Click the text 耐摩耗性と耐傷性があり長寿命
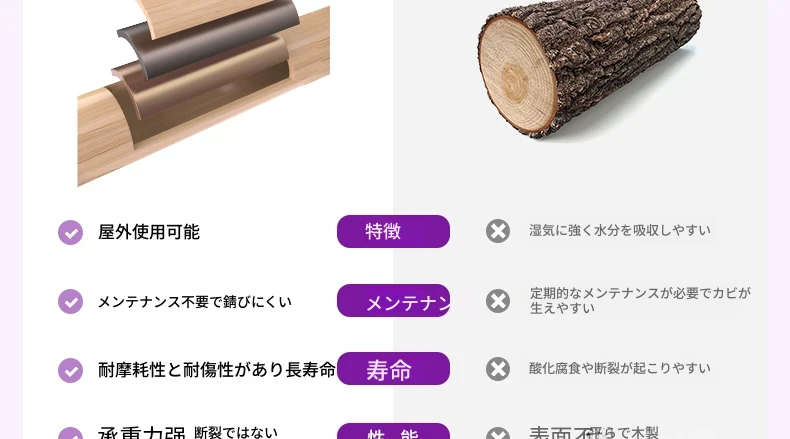Viewport: 790px width, 439px height. click(x=217, y=369)
